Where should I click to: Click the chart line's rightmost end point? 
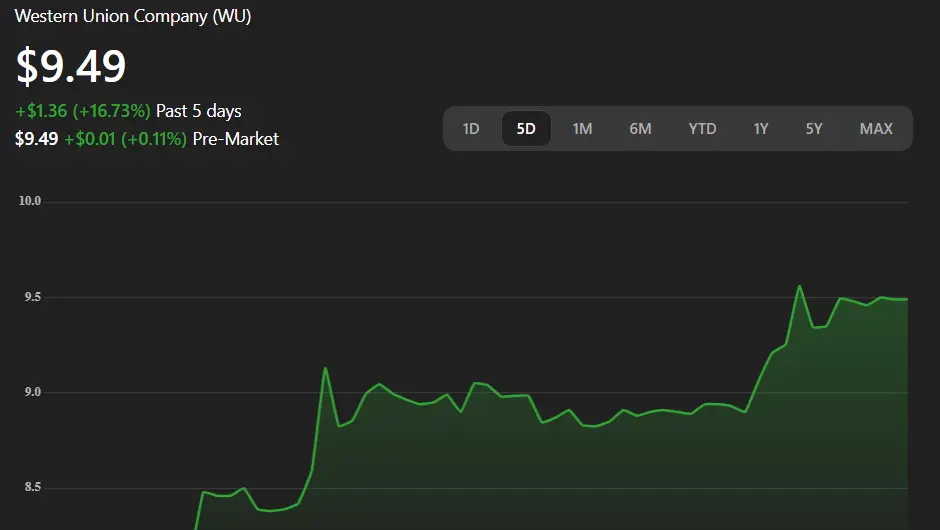pyautogui.click(x=907, y=299)
